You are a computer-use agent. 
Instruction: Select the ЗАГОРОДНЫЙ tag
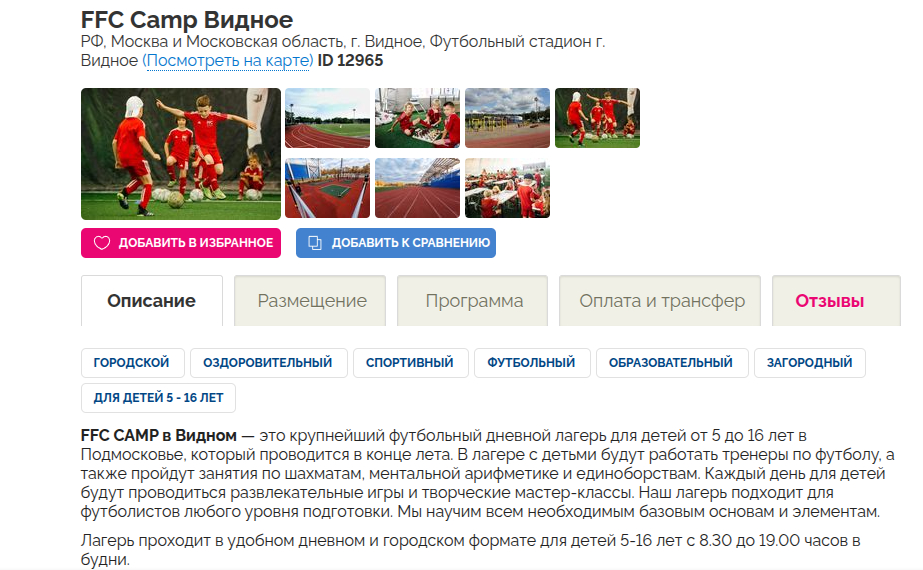point(809,363)
